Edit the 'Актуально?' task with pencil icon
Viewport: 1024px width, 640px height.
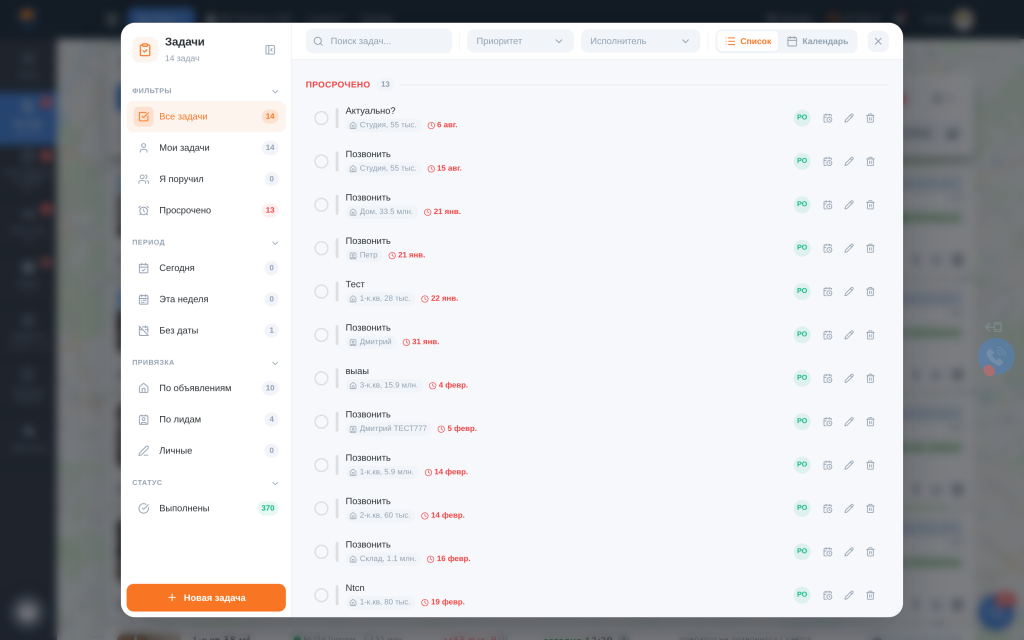[x=849, y=118]
